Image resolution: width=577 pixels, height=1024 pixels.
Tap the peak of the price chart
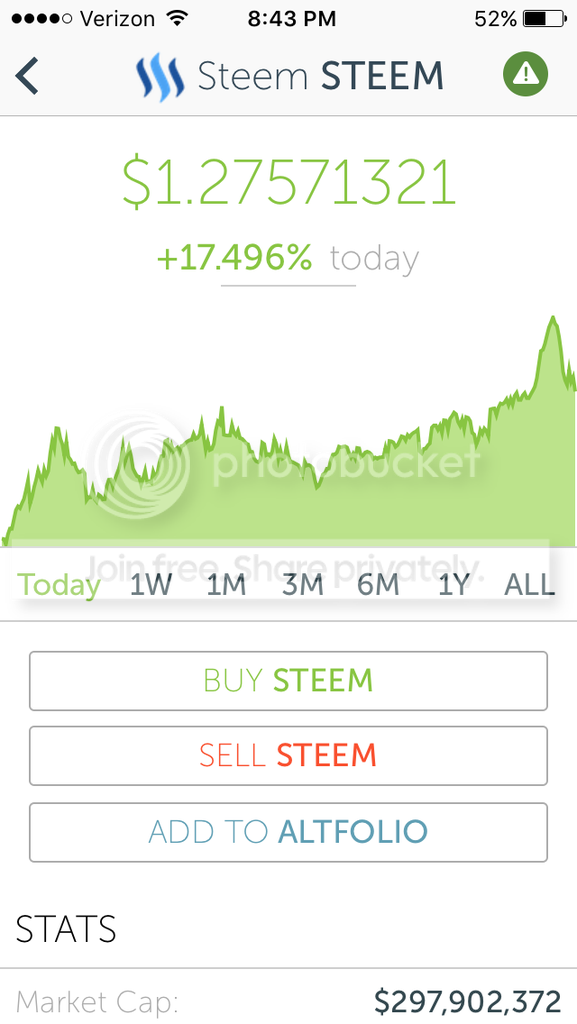553,319
